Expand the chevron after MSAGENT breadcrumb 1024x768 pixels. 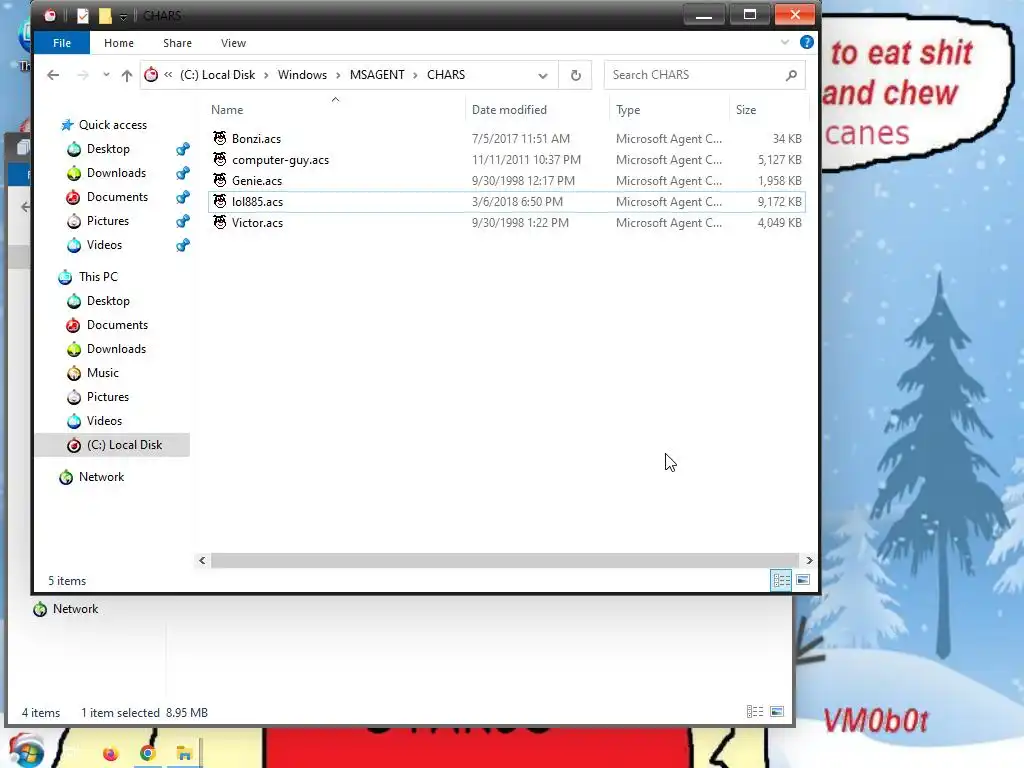click(x=415, y=76)
